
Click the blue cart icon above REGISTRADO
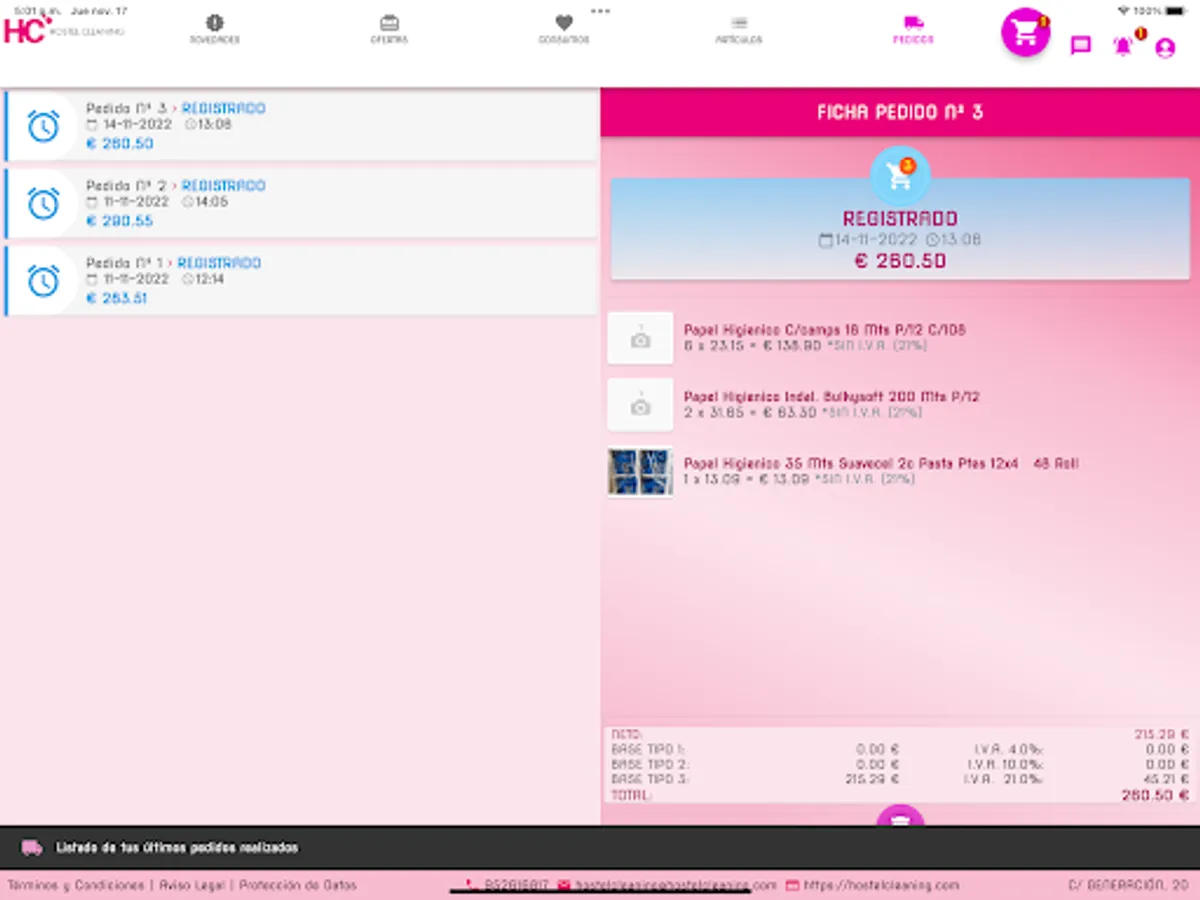coord(900,176)
